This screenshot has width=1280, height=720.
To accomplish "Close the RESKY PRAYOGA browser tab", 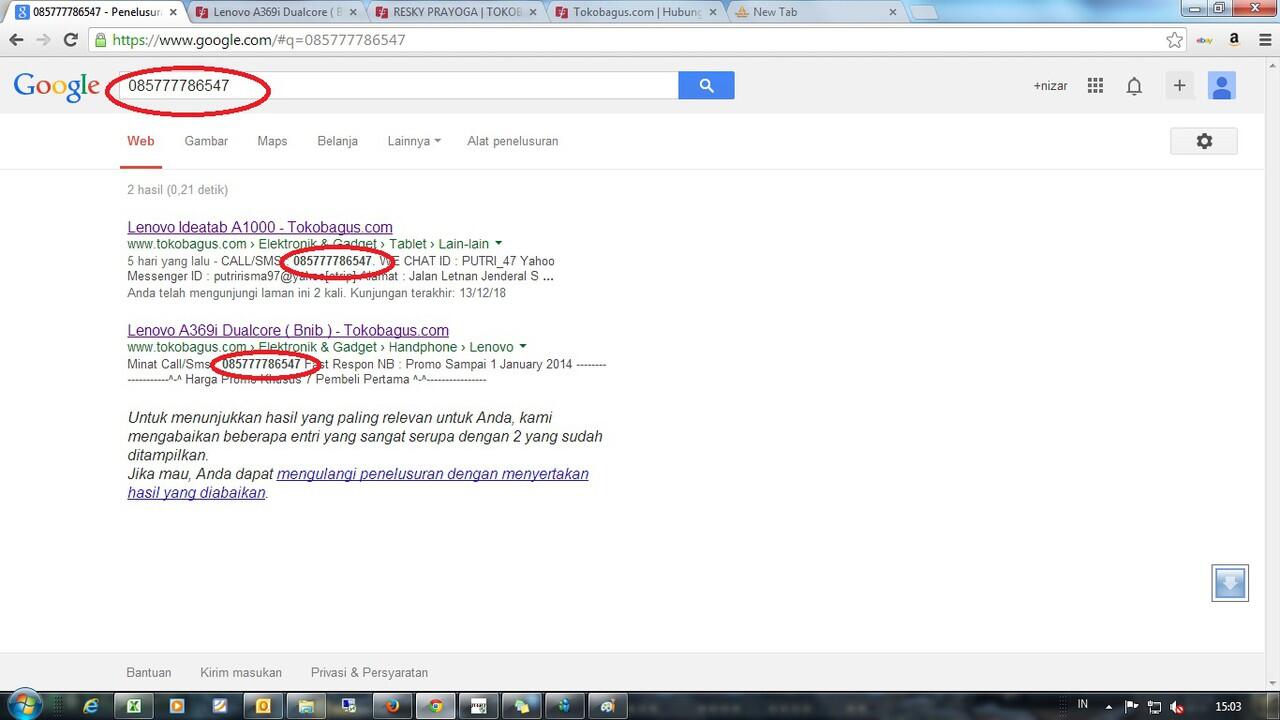I will (x=531, y=12).
